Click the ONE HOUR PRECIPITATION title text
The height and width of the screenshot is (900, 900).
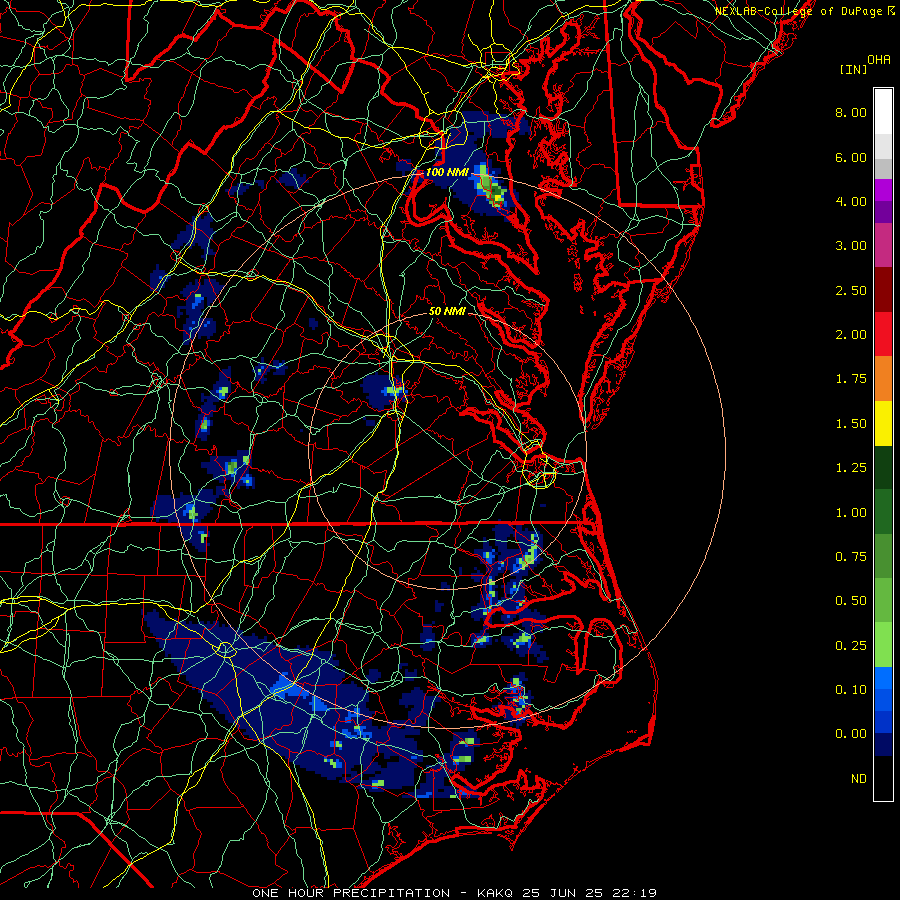(x=351, y=893)
